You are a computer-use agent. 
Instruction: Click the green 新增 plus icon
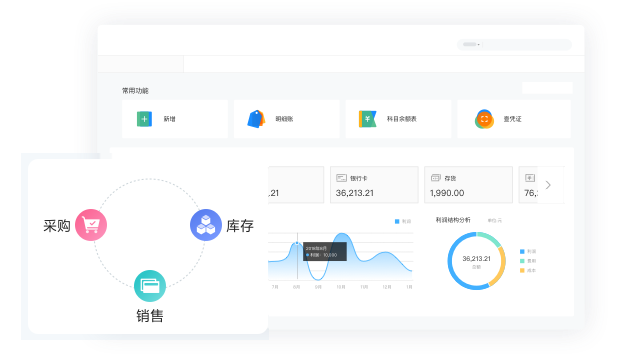tap(144, 119)
